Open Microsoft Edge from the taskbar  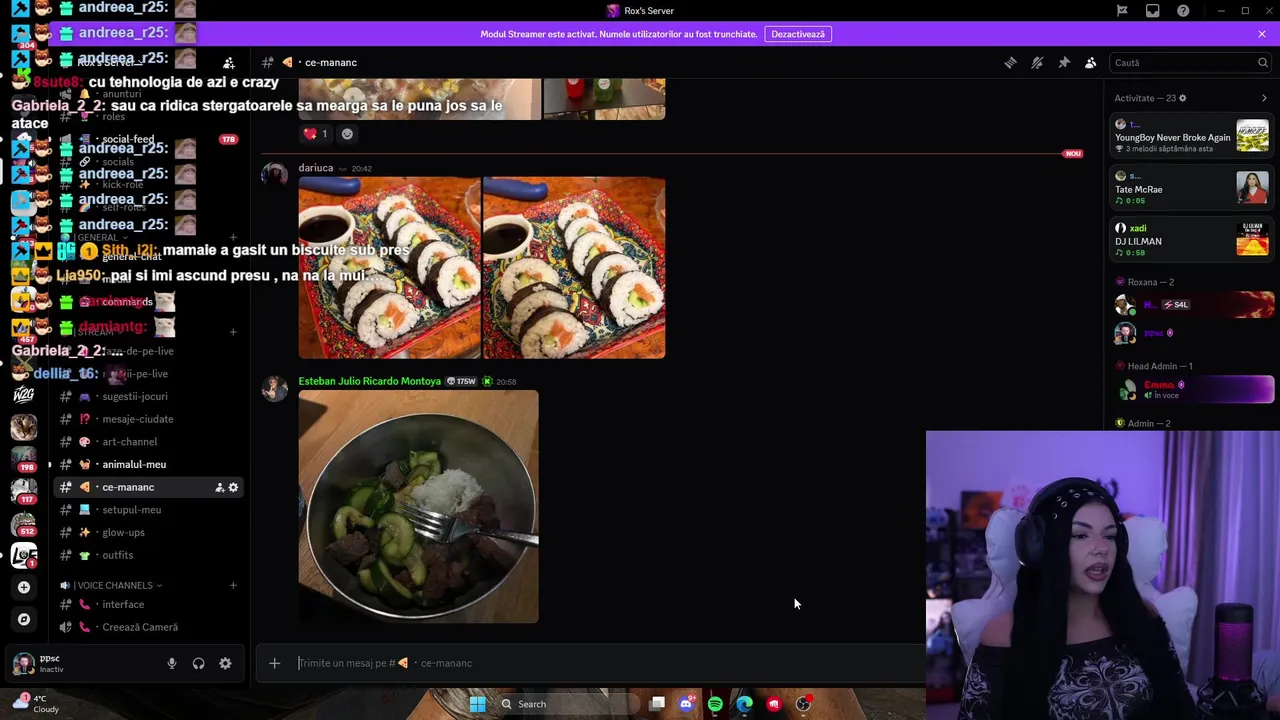pyautogui.click(x=744, y=704)
